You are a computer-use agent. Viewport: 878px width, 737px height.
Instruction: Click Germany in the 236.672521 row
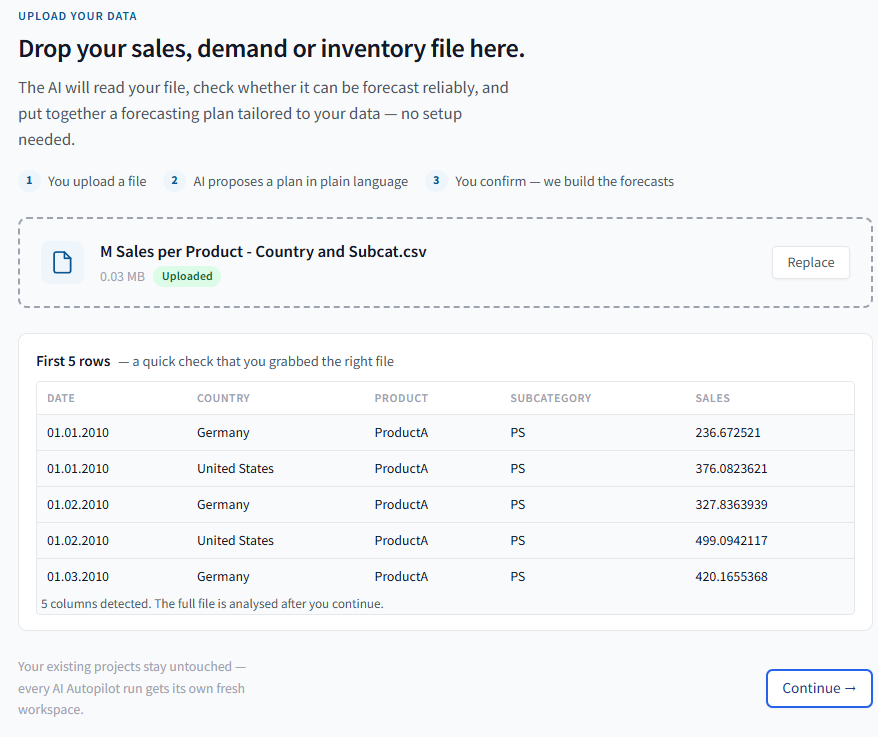pos(223,433)
